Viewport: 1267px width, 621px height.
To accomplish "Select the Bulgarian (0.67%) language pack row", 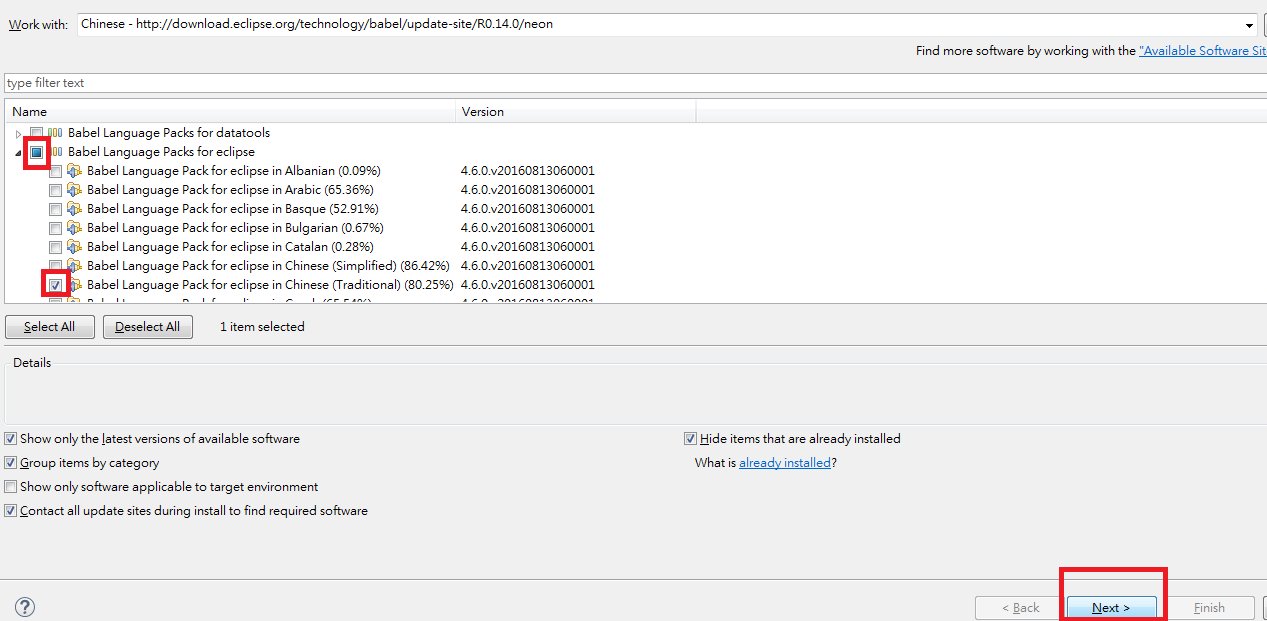I will [x=235, y=228].
